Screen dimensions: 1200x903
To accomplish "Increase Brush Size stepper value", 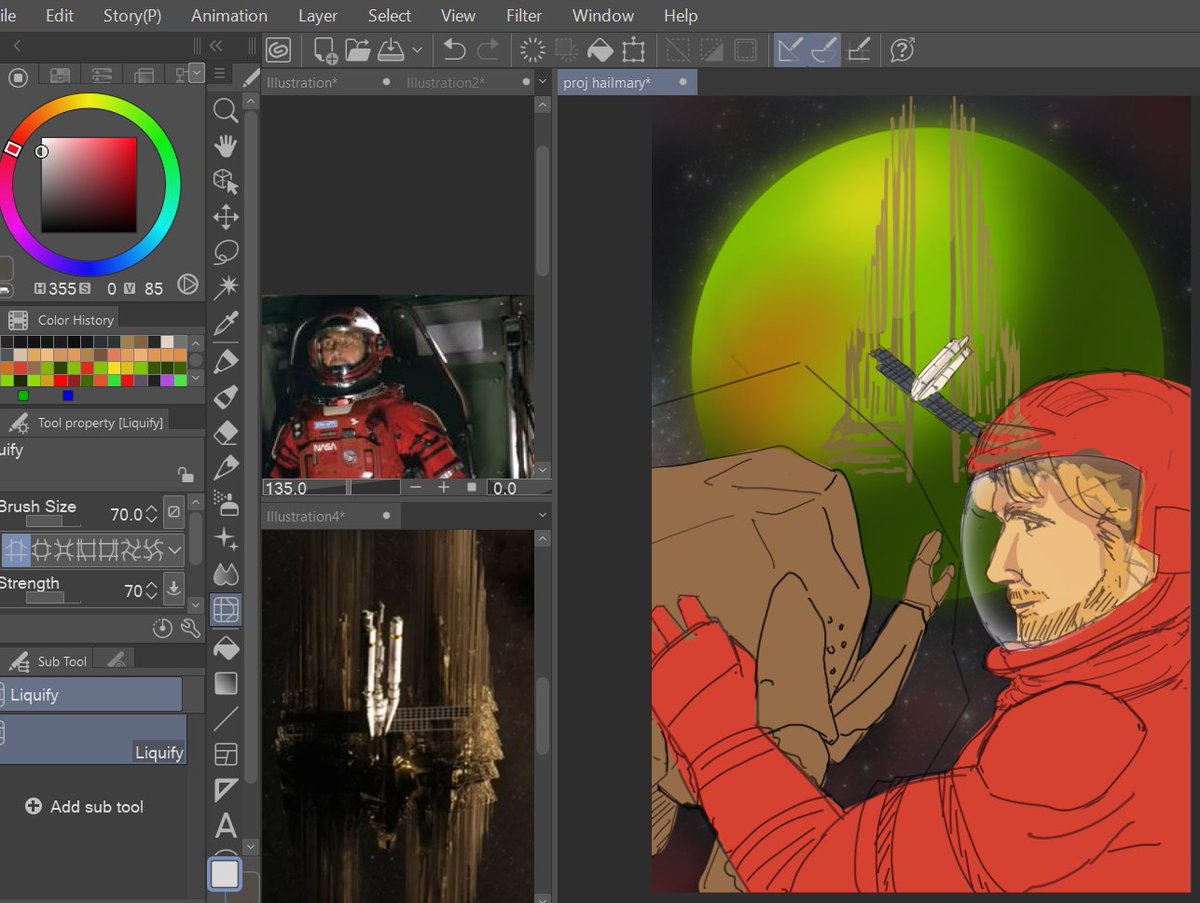I will pyautogui.click(x=152, y=509).
